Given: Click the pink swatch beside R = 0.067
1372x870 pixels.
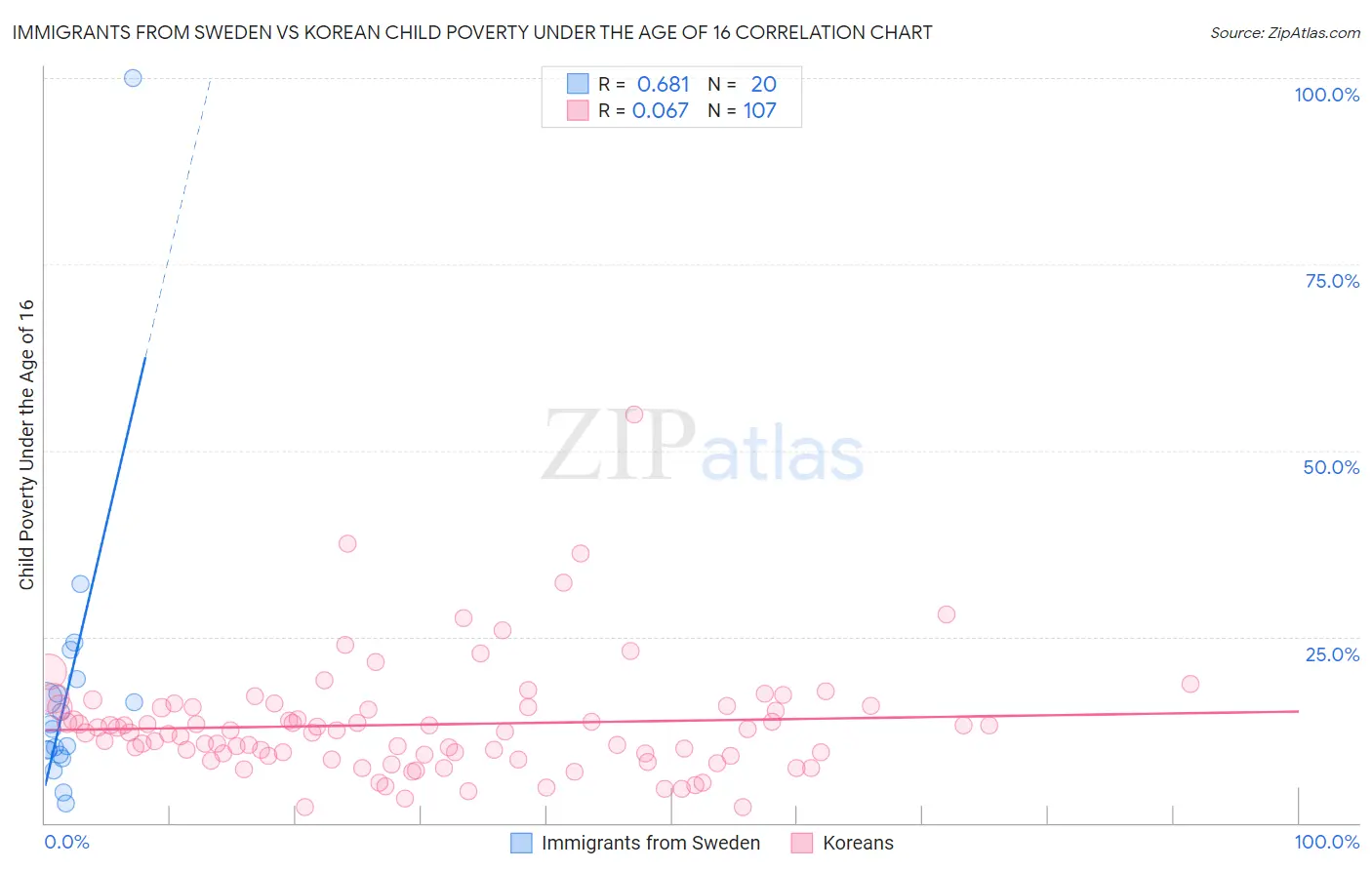Looking at the screenshot, I should point(578,110).
